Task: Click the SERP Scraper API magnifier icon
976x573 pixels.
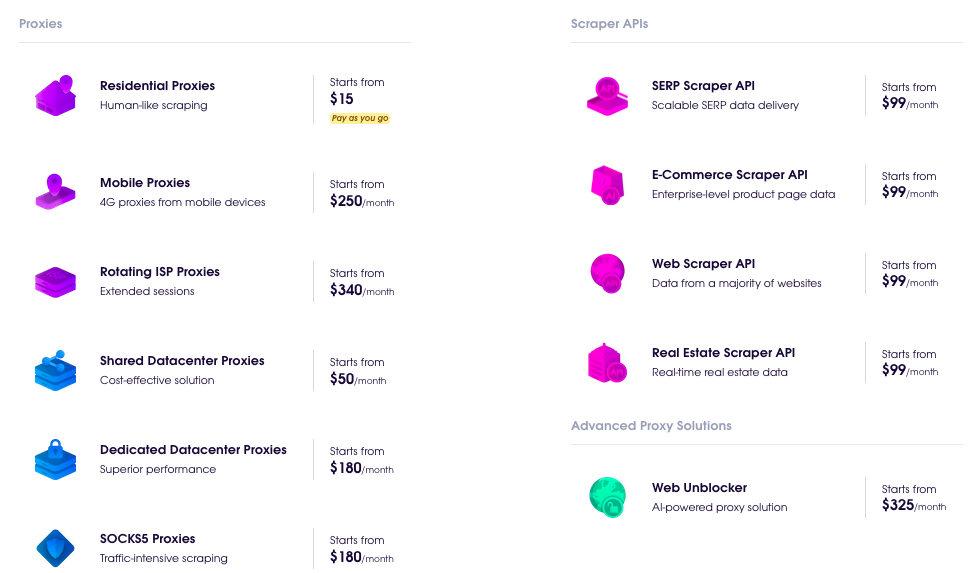Action: click(608, 96)
